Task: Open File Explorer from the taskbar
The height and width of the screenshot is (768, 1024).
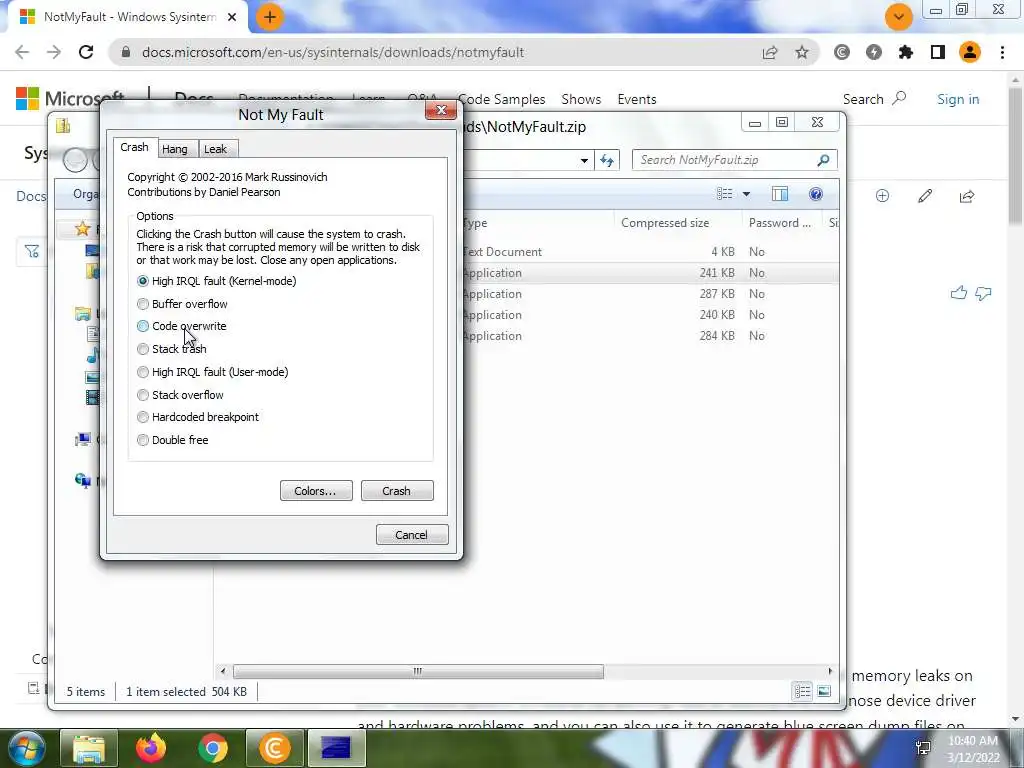Action: pyautogui.click(x=89, y=749)
